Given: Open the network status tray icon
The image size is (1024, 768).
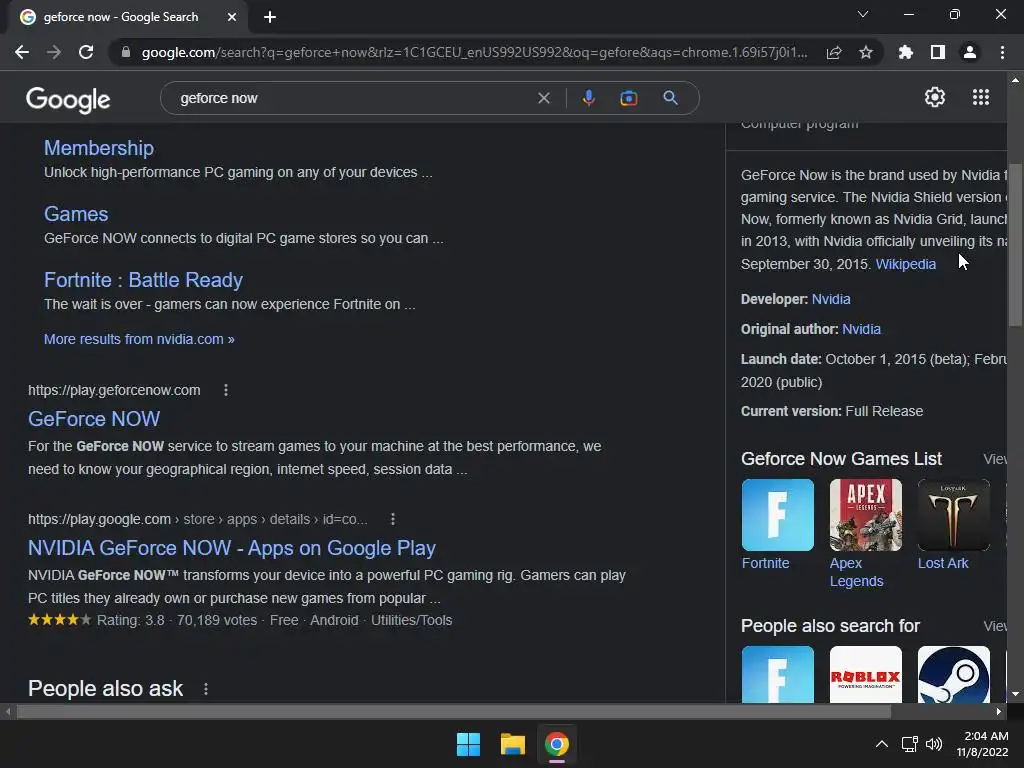Looking at the screenshot, I should click(x=909, y=744).
